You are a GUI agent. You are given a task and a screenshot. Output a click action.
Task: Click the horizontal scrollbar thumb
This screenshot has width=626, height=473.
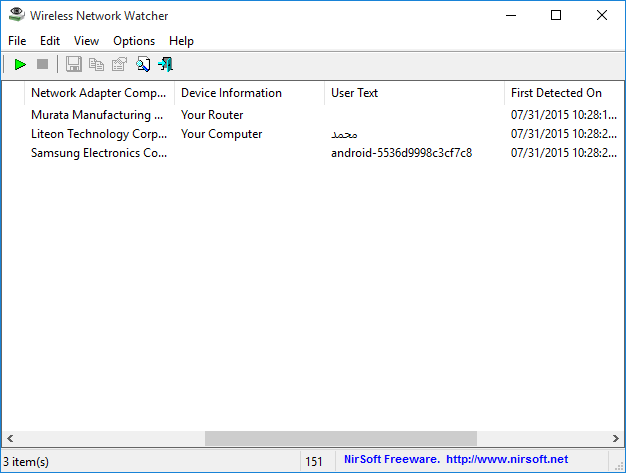341,438
